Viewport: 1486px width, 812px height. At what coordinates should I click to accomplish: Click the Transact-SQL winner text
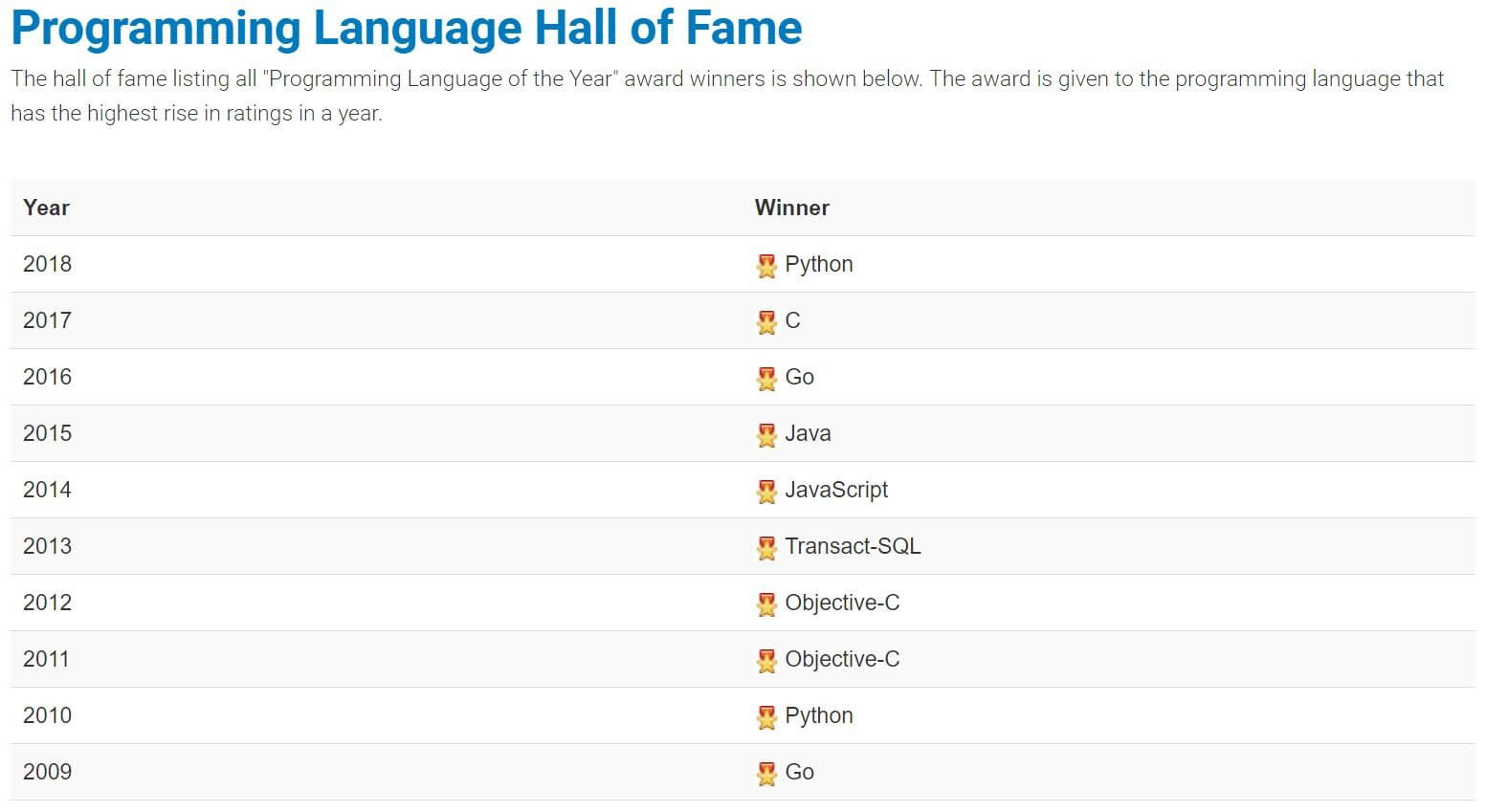(x=853, y=546)
